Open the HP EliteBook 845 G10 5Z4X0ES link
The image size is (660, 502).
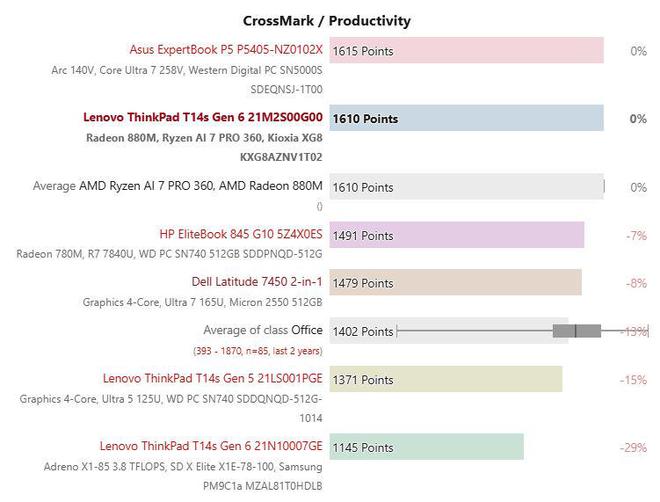[241, 234]
